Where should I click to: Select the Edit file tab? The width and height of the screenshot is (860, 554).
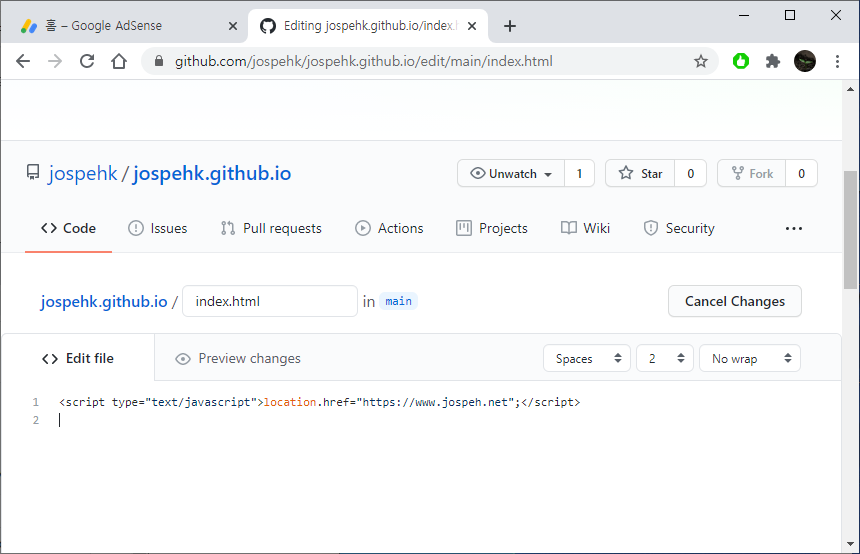(78, 358)
